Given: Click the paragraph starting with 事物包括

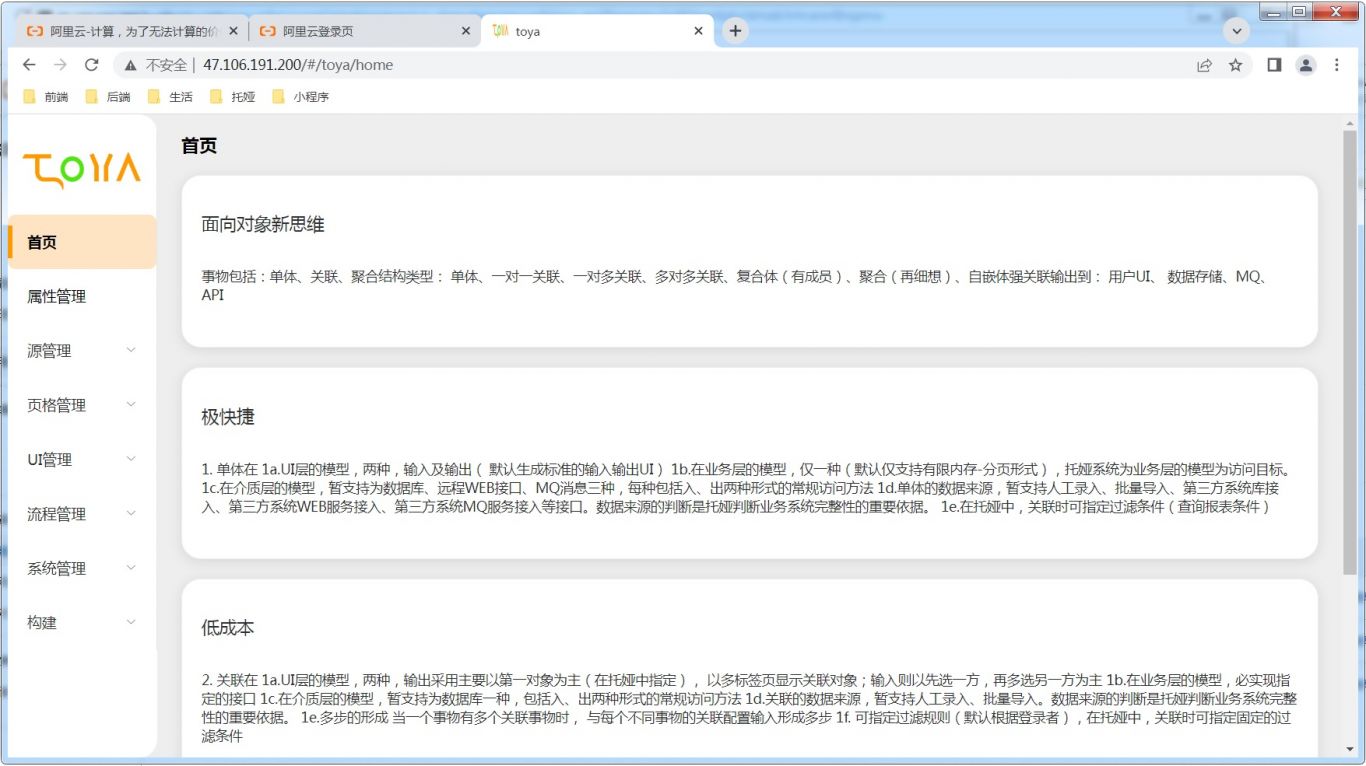Looking at the screenshot, I should coord(737,286).
